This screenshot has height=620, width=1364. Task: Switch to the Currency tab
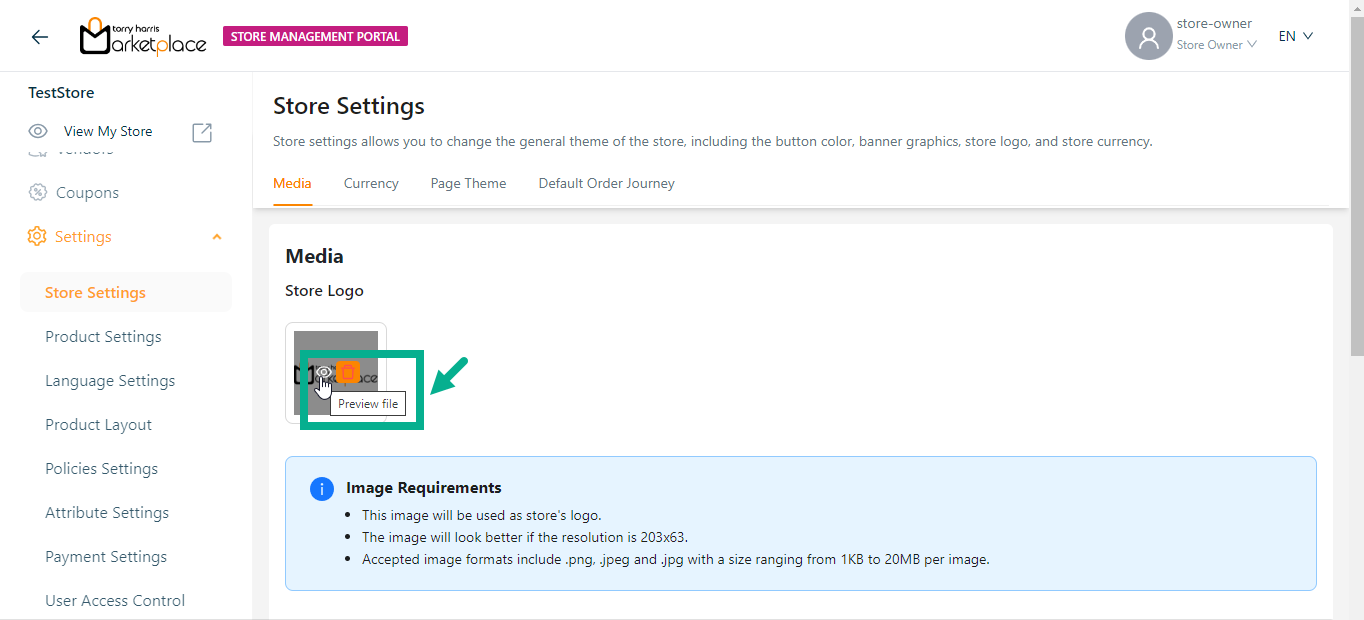coord(371,184)
